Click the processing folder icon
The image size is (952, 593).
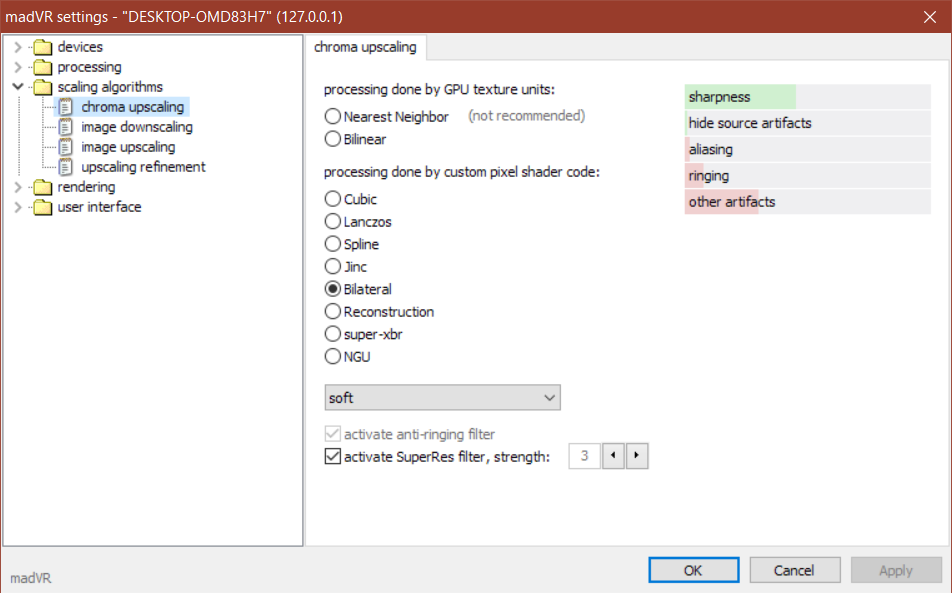pyautogui.click(x=42, y=67)
